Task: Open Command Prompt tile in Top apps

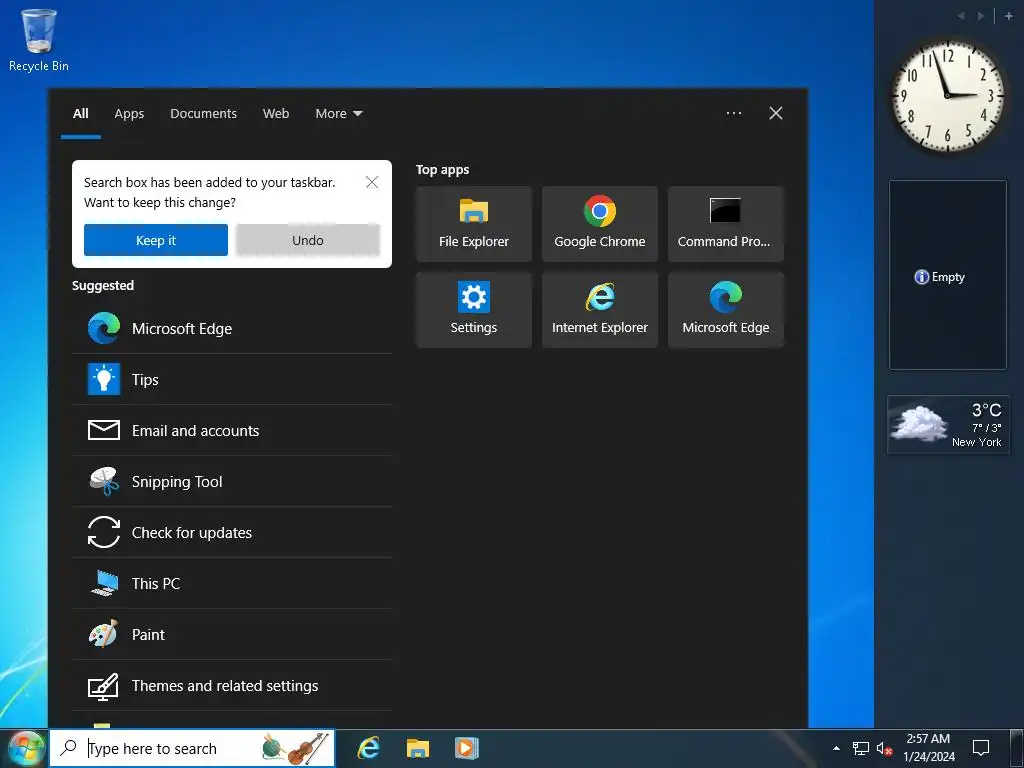Action: tap(726, 224)
